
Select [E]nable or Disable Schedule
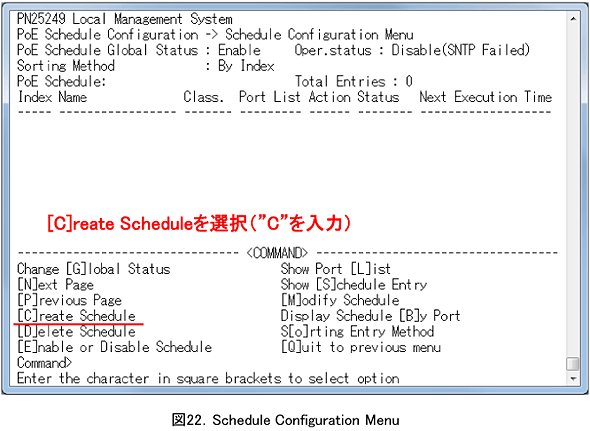(x=114, y=347)
